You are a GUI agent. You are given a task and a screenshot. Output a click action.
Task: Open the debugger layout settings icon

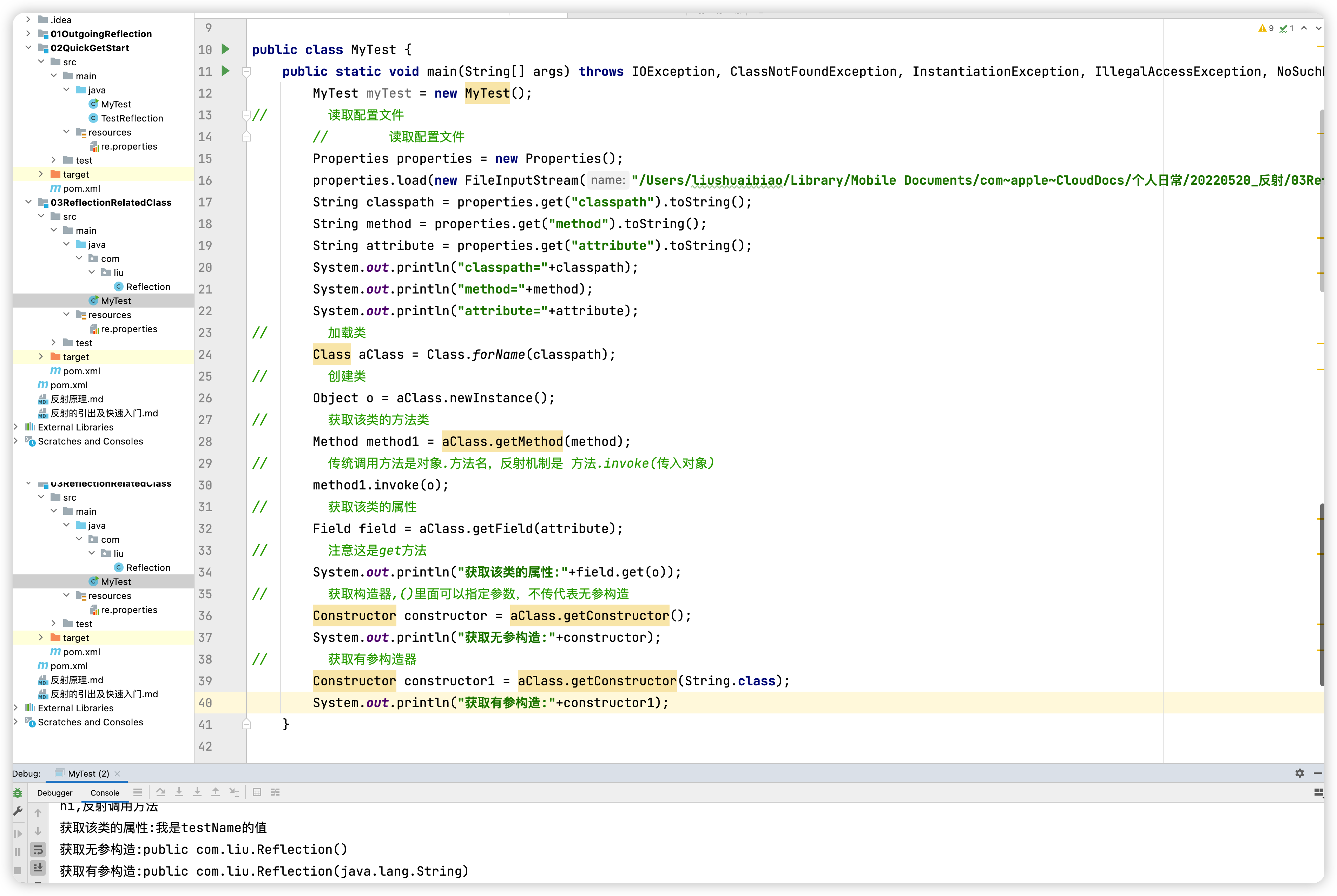(1318, 792)
